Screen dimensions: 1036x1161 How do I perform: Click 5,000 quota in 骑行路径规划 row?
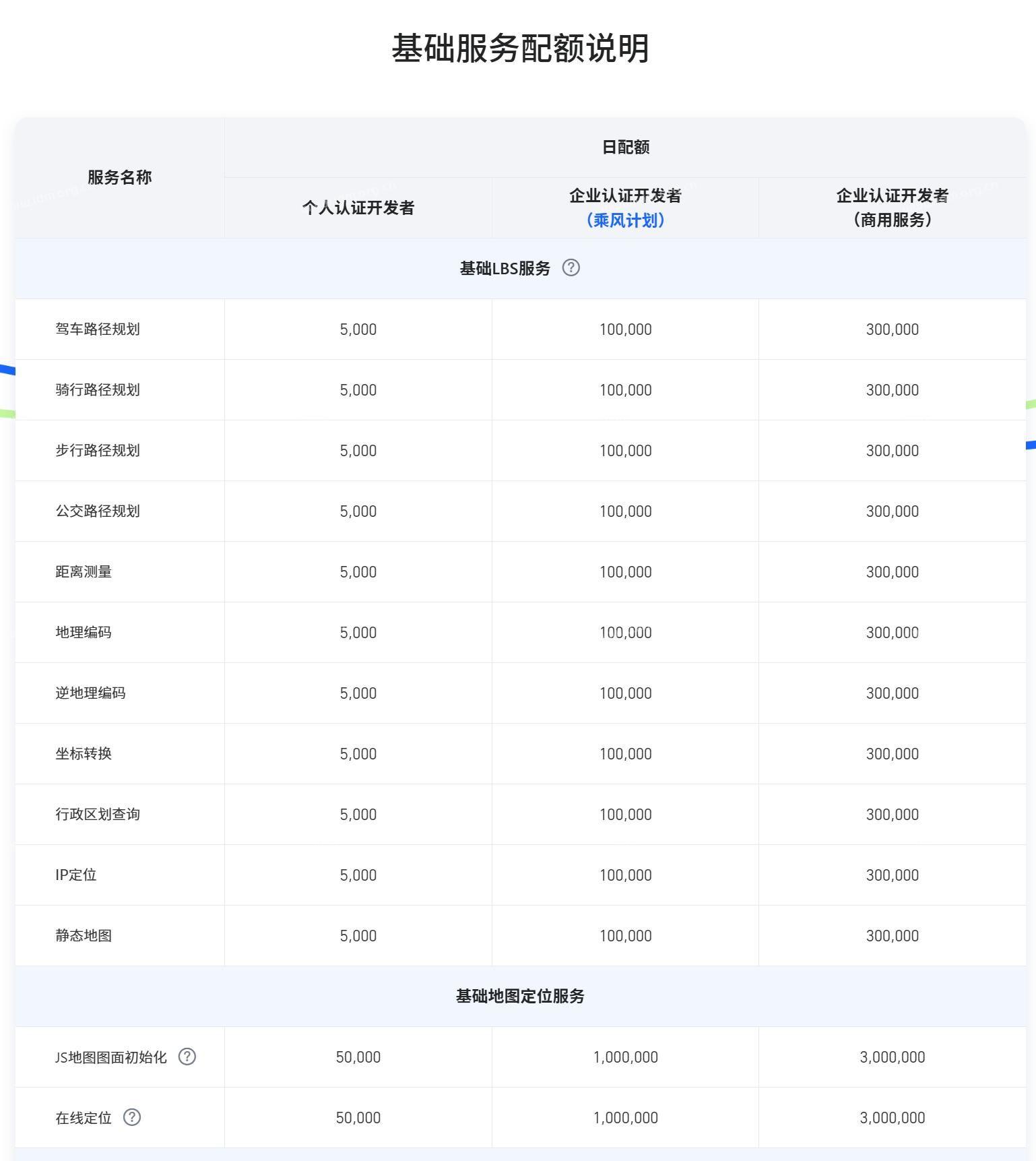[358, 390]
